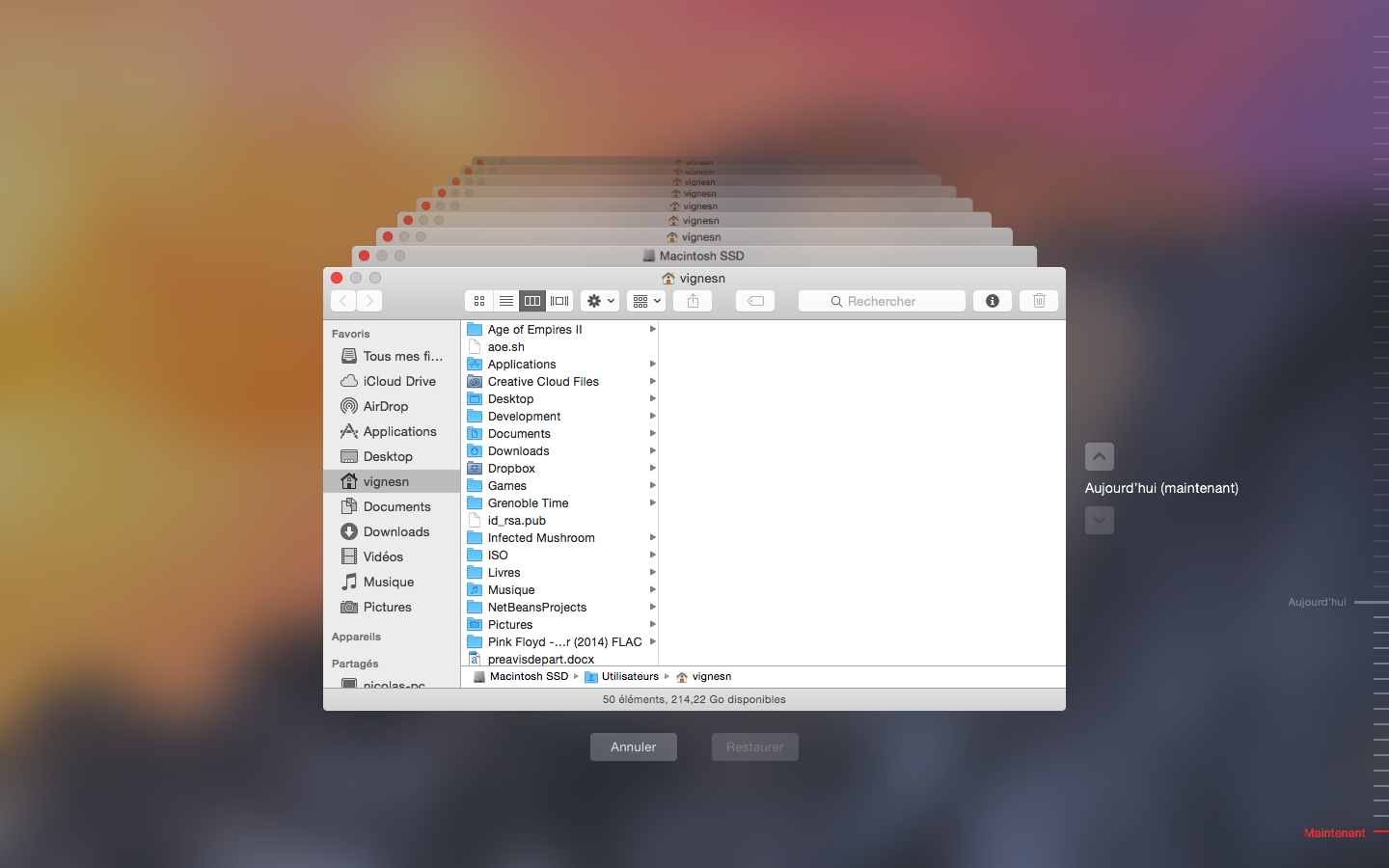The image size is (1389, 868).
Task: Expand NetBeansProjects disclosure arrow
Action: pyautogui.click(x=653, y=607)
